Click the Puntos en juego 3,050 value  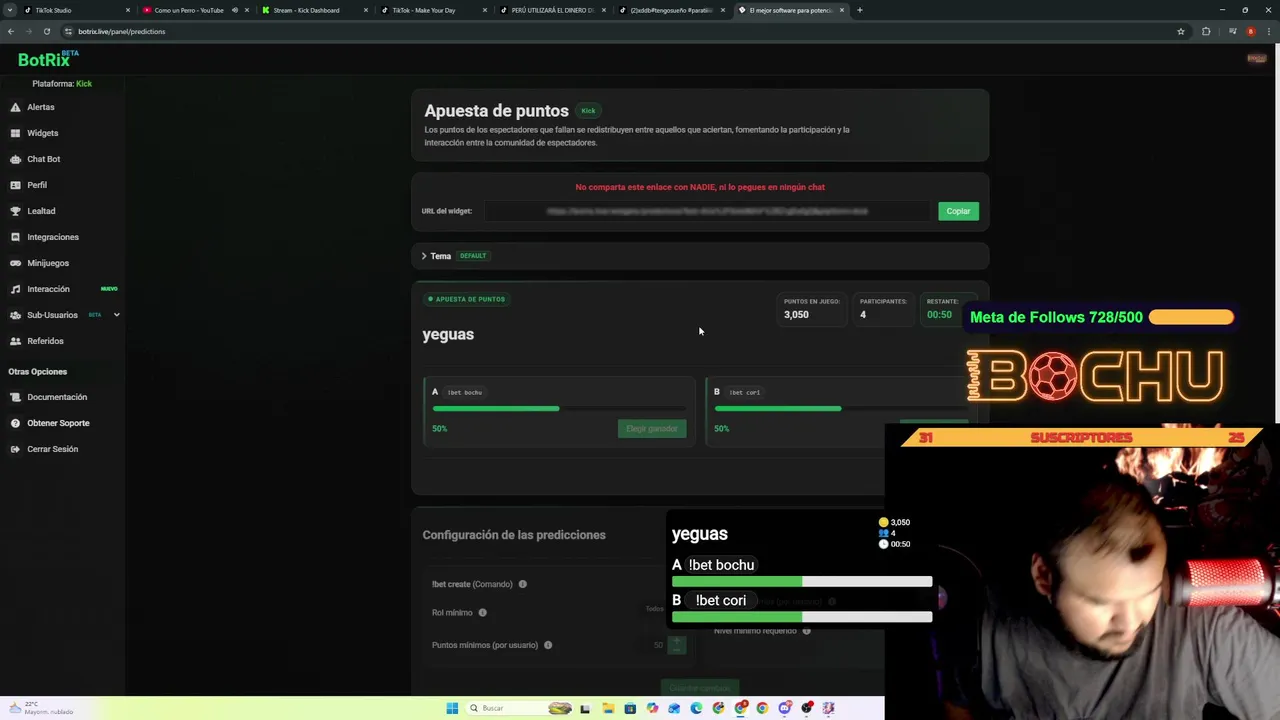(796, 315)
